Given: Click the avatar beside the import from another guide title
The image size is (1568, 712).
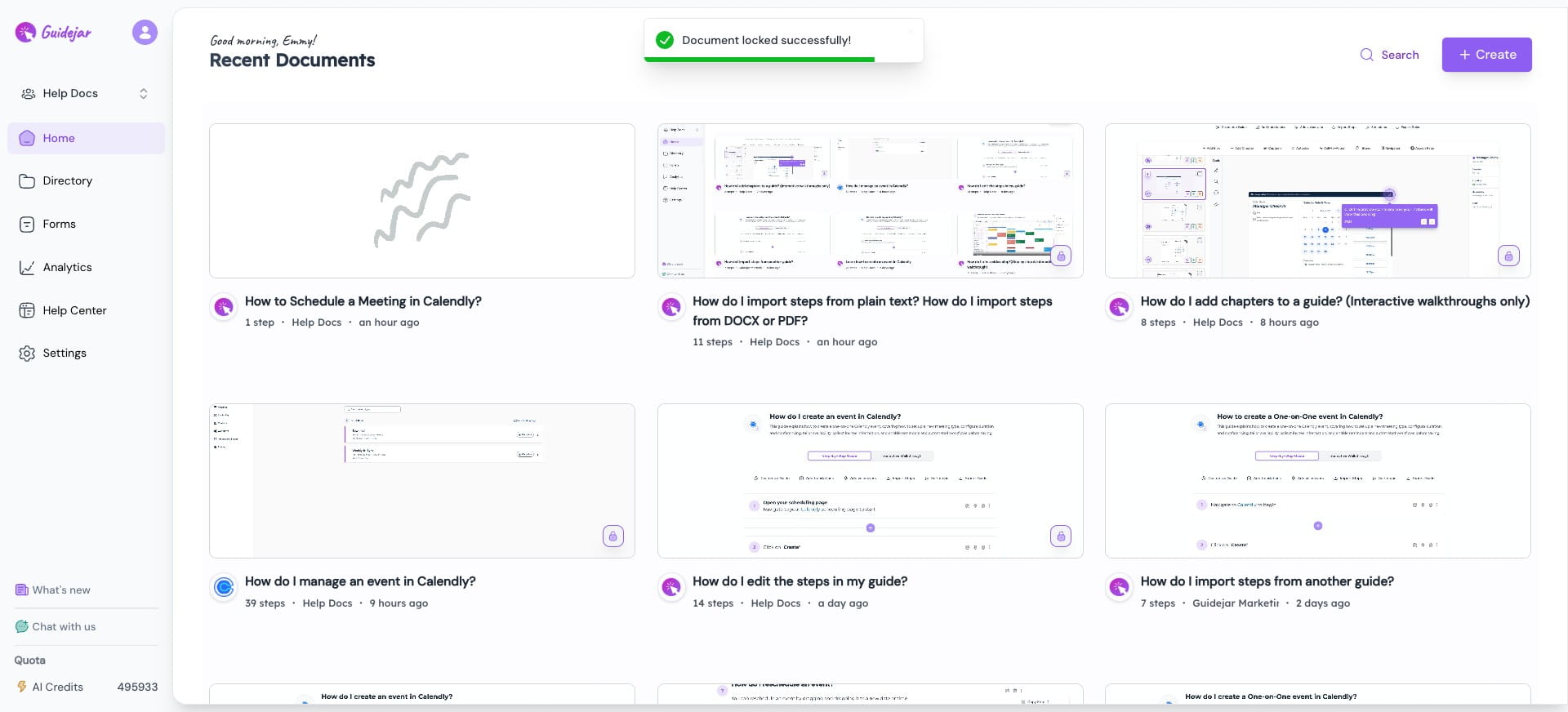Looking at the screenshot, I should (1119, 587).
